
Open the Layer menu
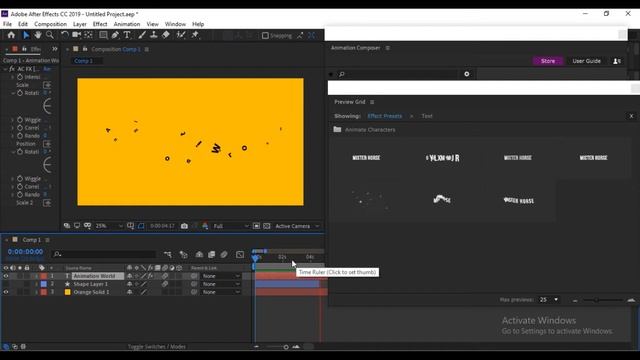[x=80, y=24]
